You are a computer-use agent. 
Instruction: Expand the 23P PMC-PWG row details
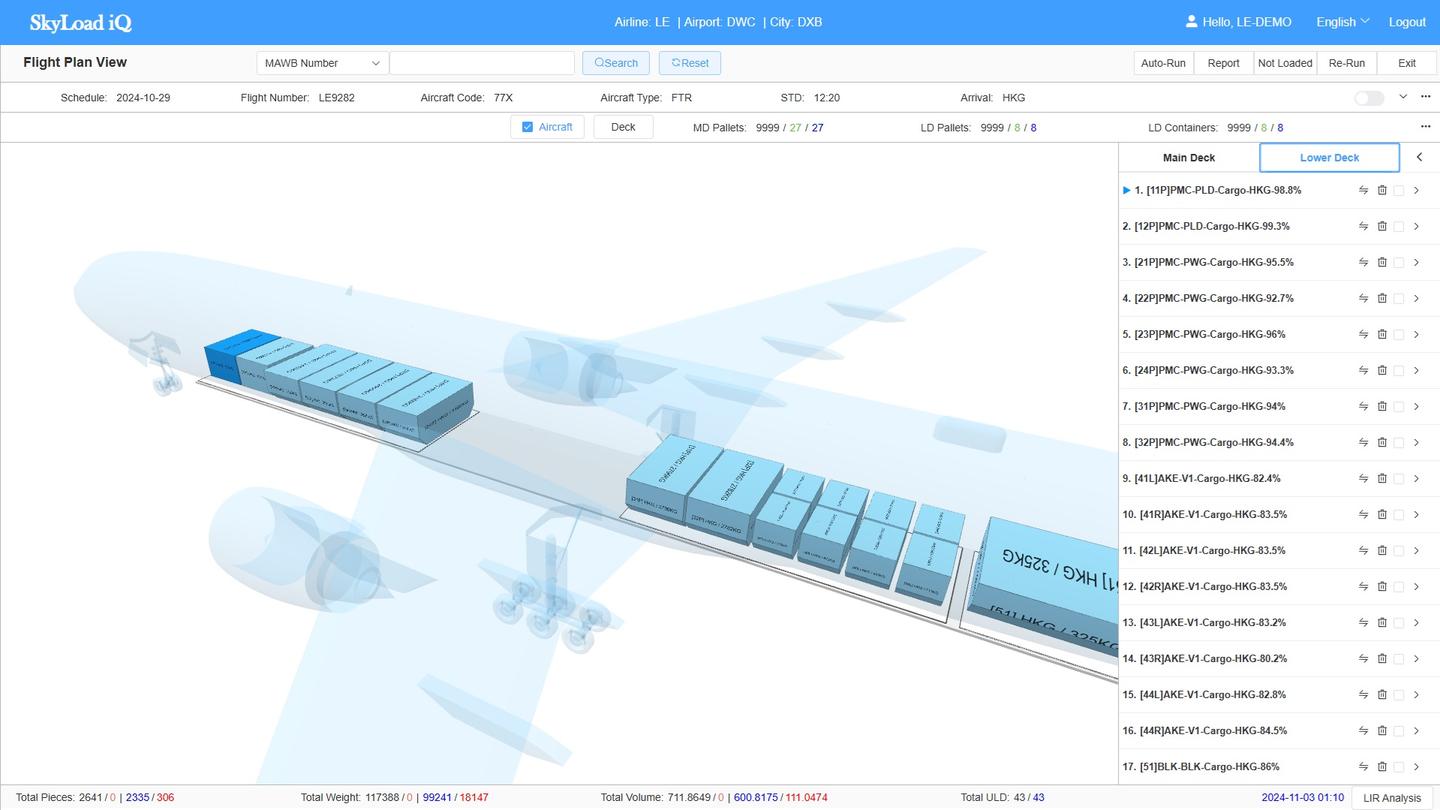(x=1416, y=334)
